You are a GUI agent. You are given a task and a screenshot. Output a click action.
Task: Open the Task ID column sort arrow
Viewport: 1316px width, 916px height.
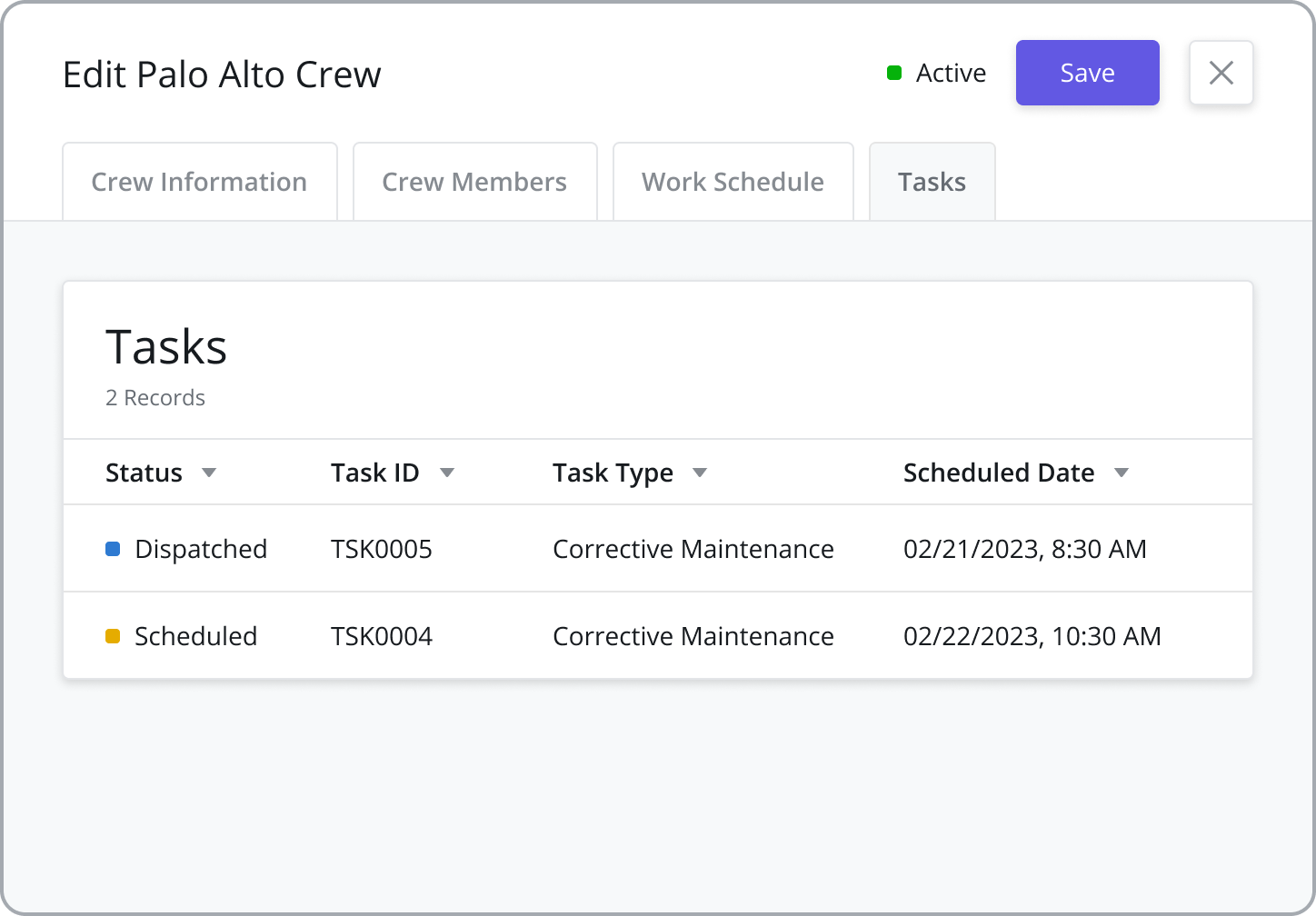[x=447, y=473]
